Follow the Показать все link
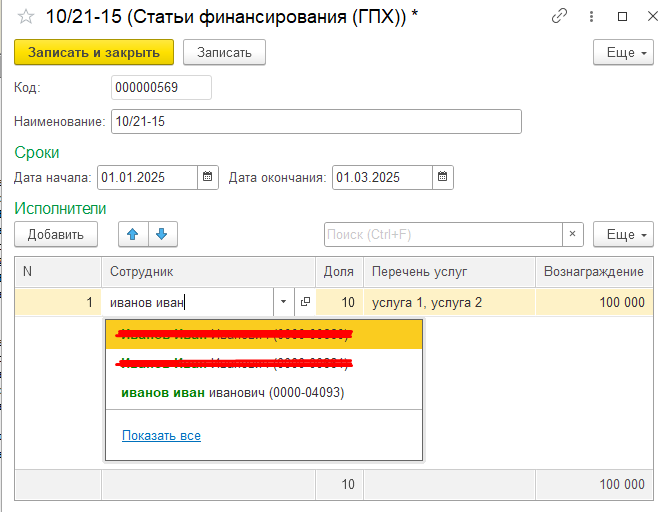 161,436
